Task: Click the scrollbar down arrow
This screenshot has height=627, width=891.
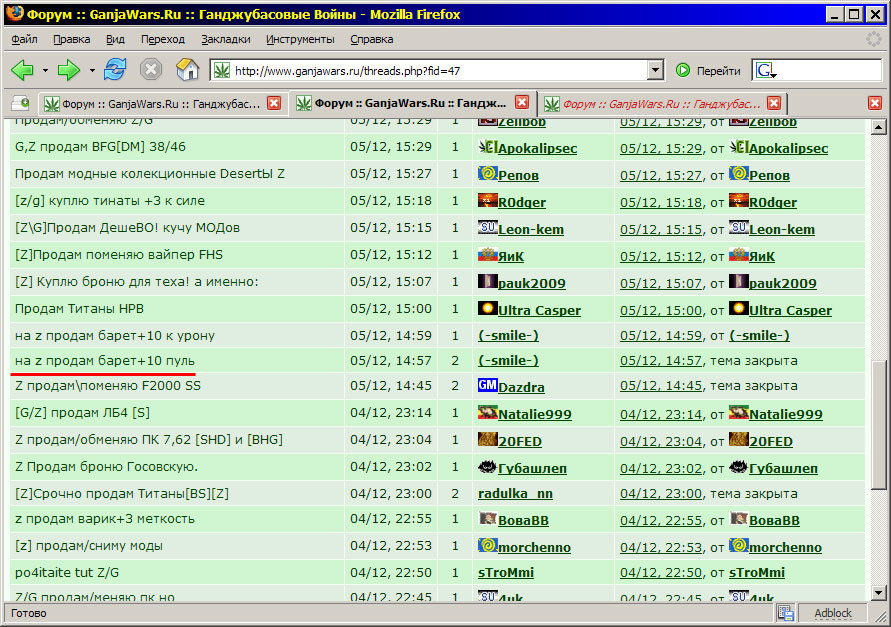Action: [878, 593]
